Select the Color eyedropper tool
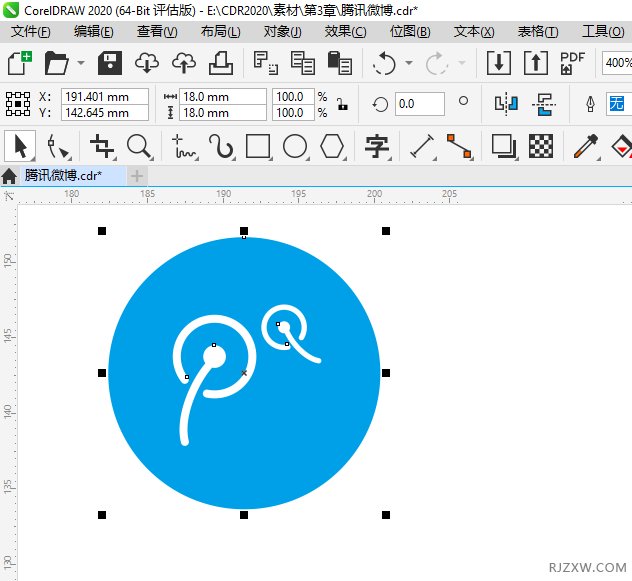 tap(586, 146)
